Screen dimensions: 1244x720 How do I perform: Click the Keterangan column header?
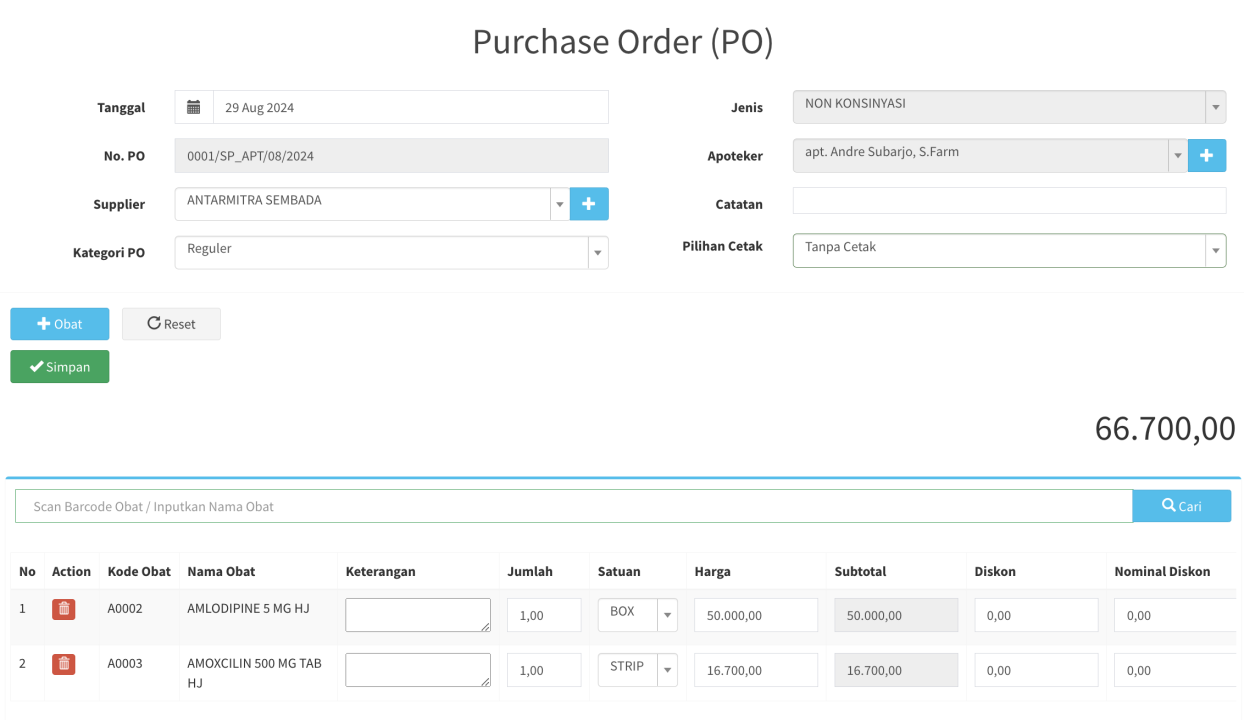pos(380,572)
